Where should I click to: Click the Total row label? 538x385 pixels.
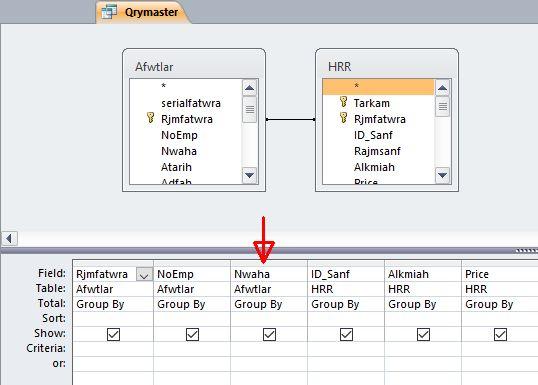tap(51, 303)
